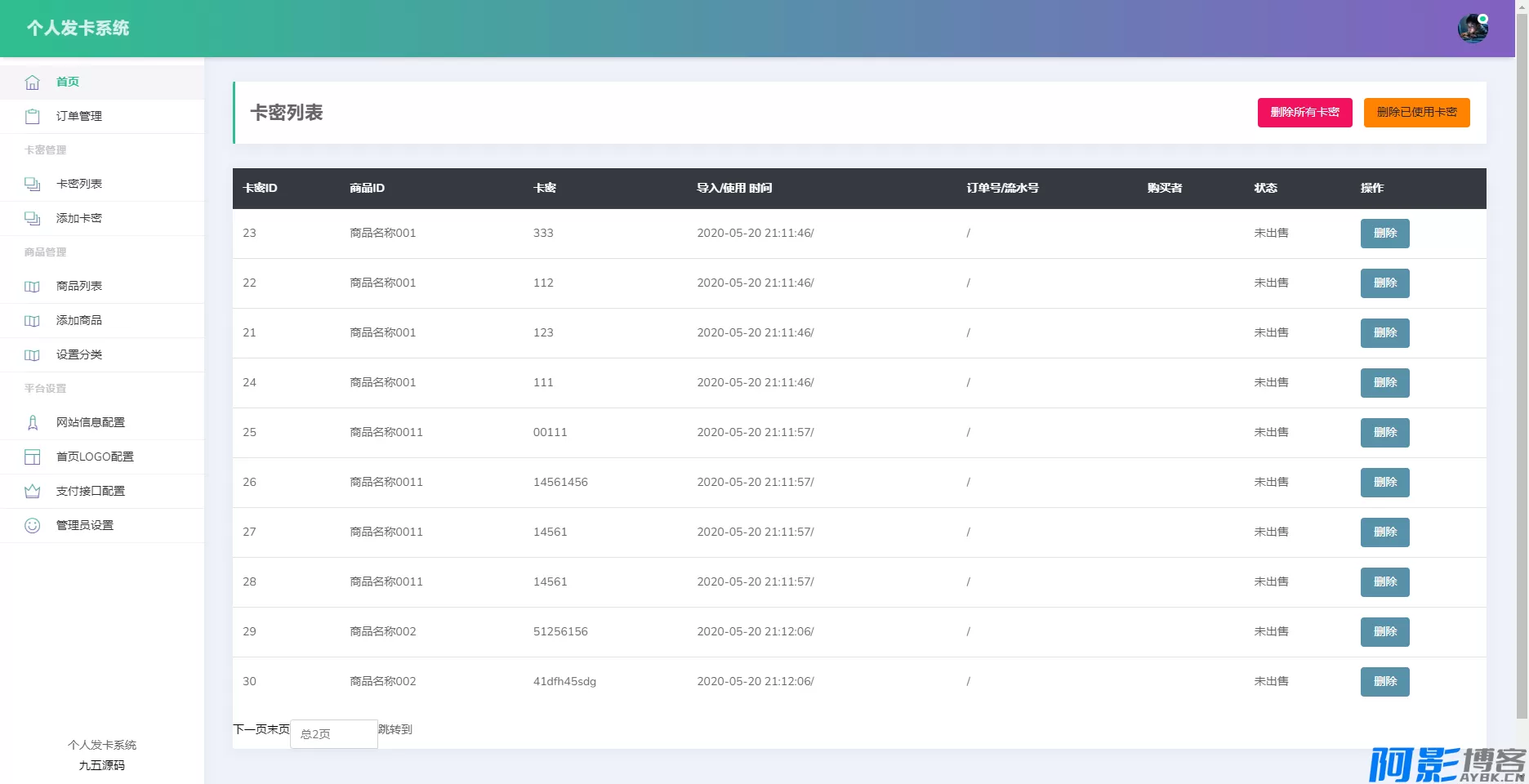Open the user avatar in top right
This screenshot has height=784, width=1529.
click(x=1472, y=29)
